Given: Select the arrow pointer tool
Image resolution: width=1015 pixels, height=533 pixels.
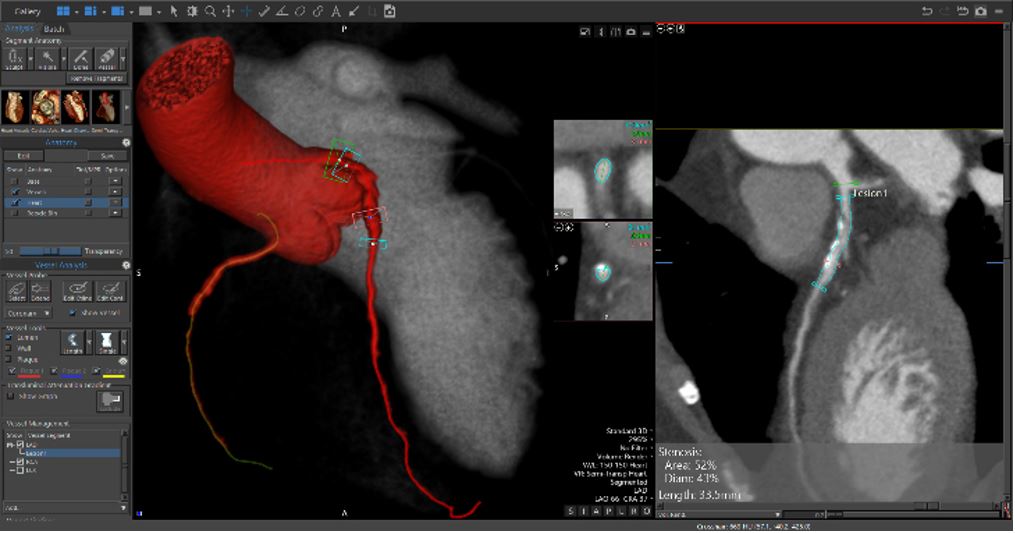Looking at the screenshot, I should 174,11.
